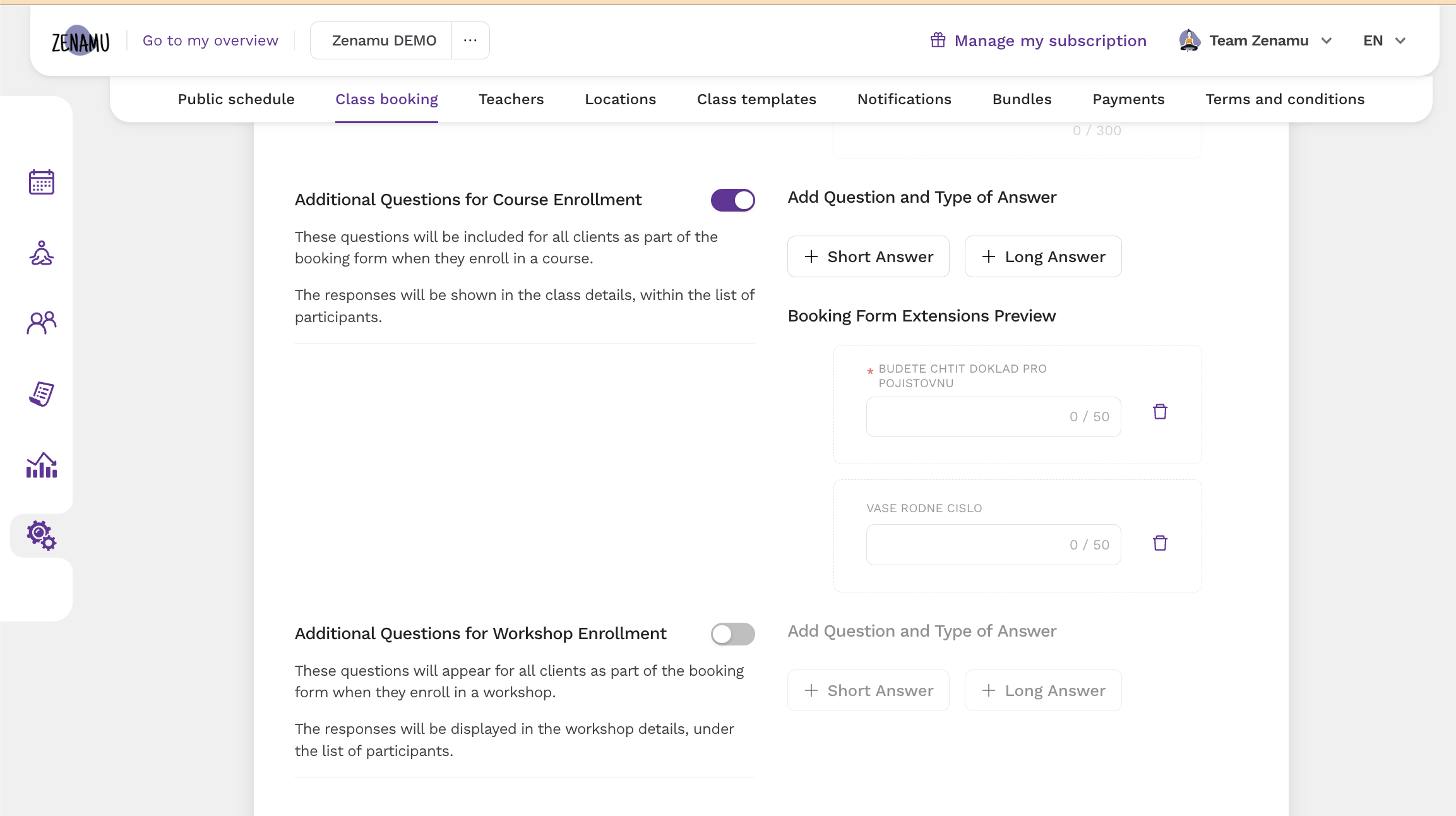Toggle Additional Questions for Course Enrollment on

pos(733,200)
